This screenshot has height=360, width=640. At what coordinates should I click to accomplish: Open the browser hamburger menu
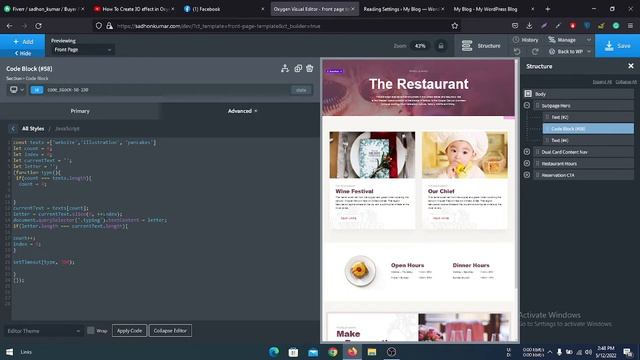[x=630, y=26]
